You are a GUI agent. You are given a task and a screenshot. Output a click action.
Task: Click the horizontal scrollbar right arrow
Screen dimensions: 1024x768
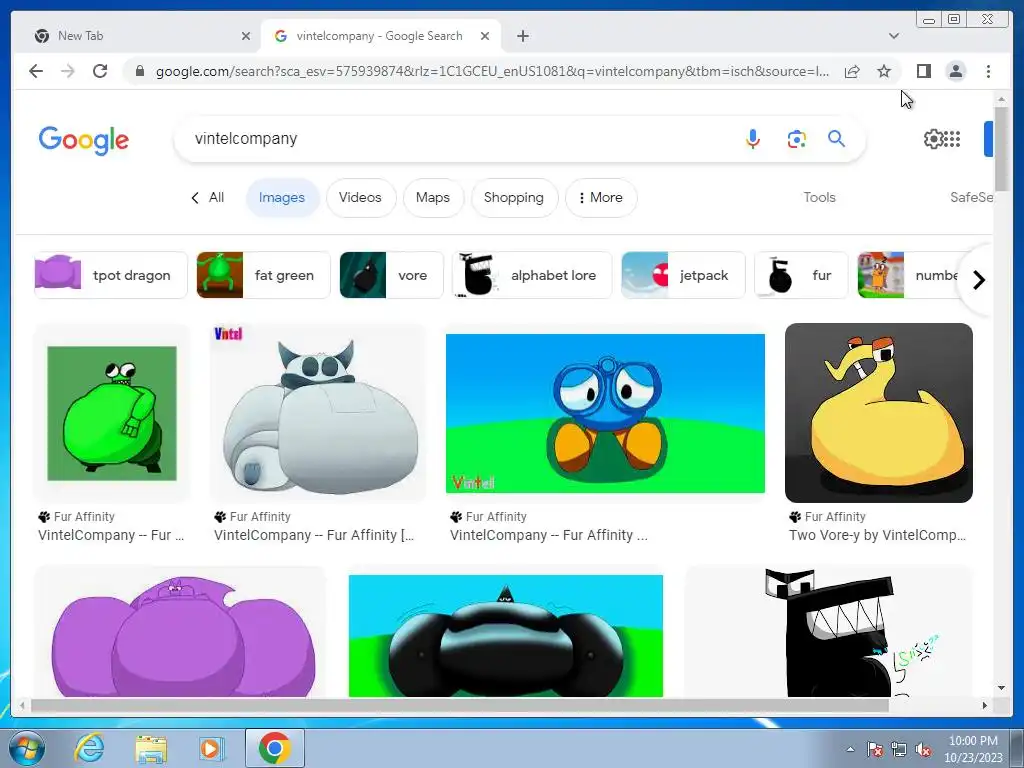(x=985, y=705)
